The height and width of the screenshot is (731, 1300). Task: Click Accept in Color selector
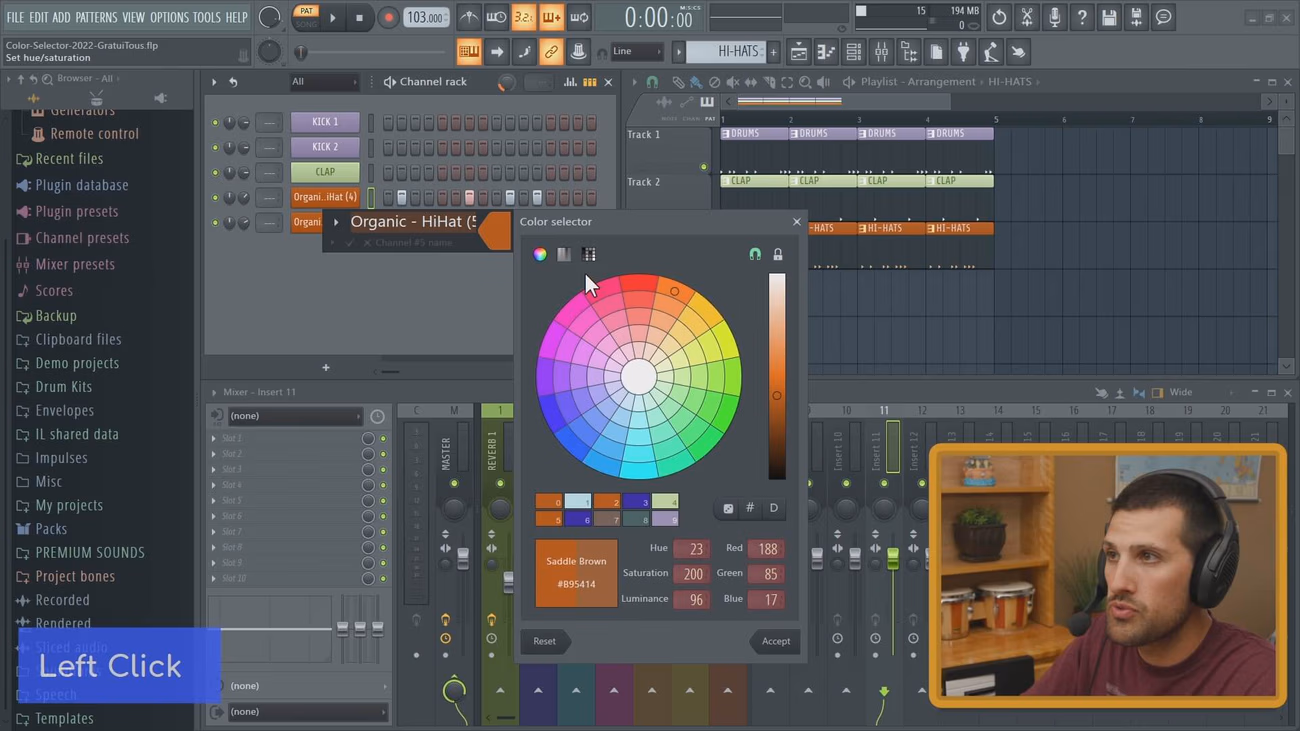[775, 641]
